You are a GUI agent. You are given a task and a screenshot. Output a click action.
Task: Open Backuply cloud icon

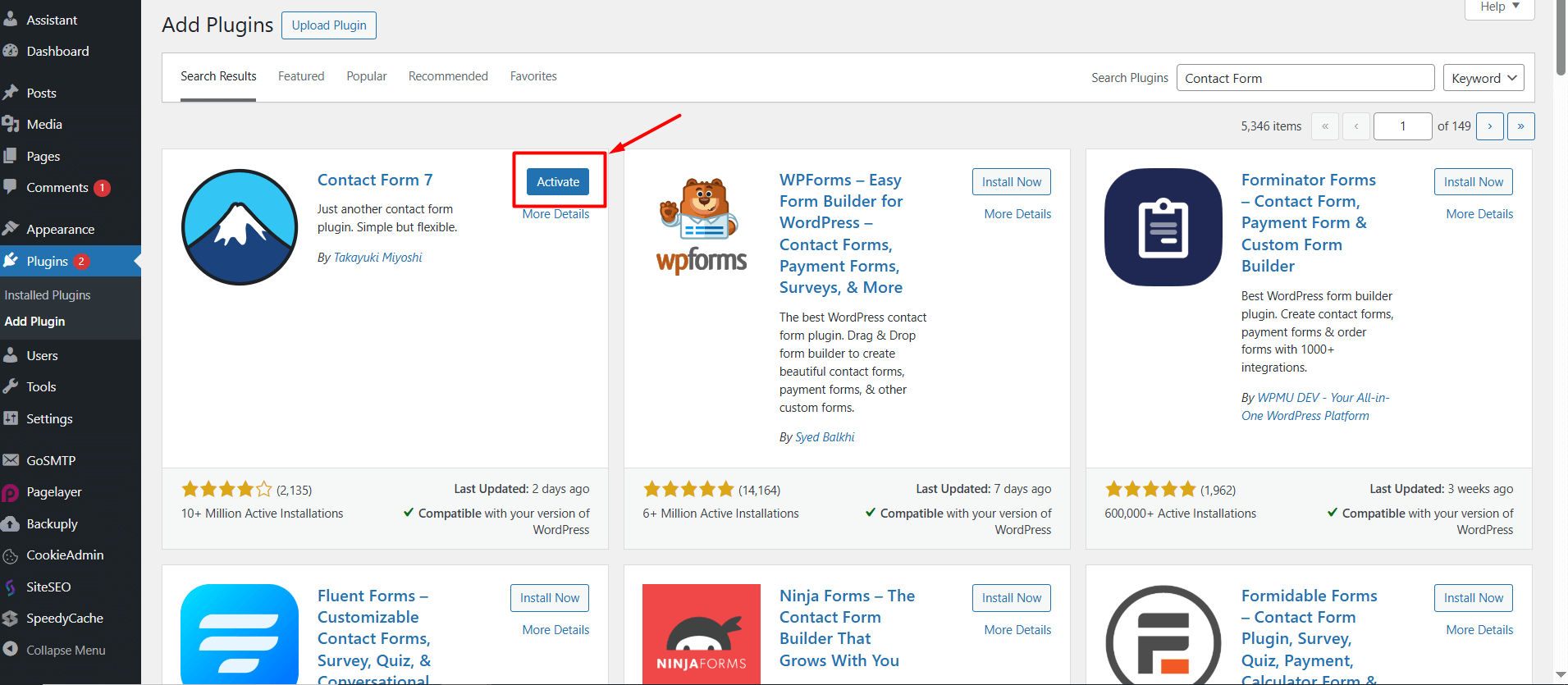(x=11, y=523)
